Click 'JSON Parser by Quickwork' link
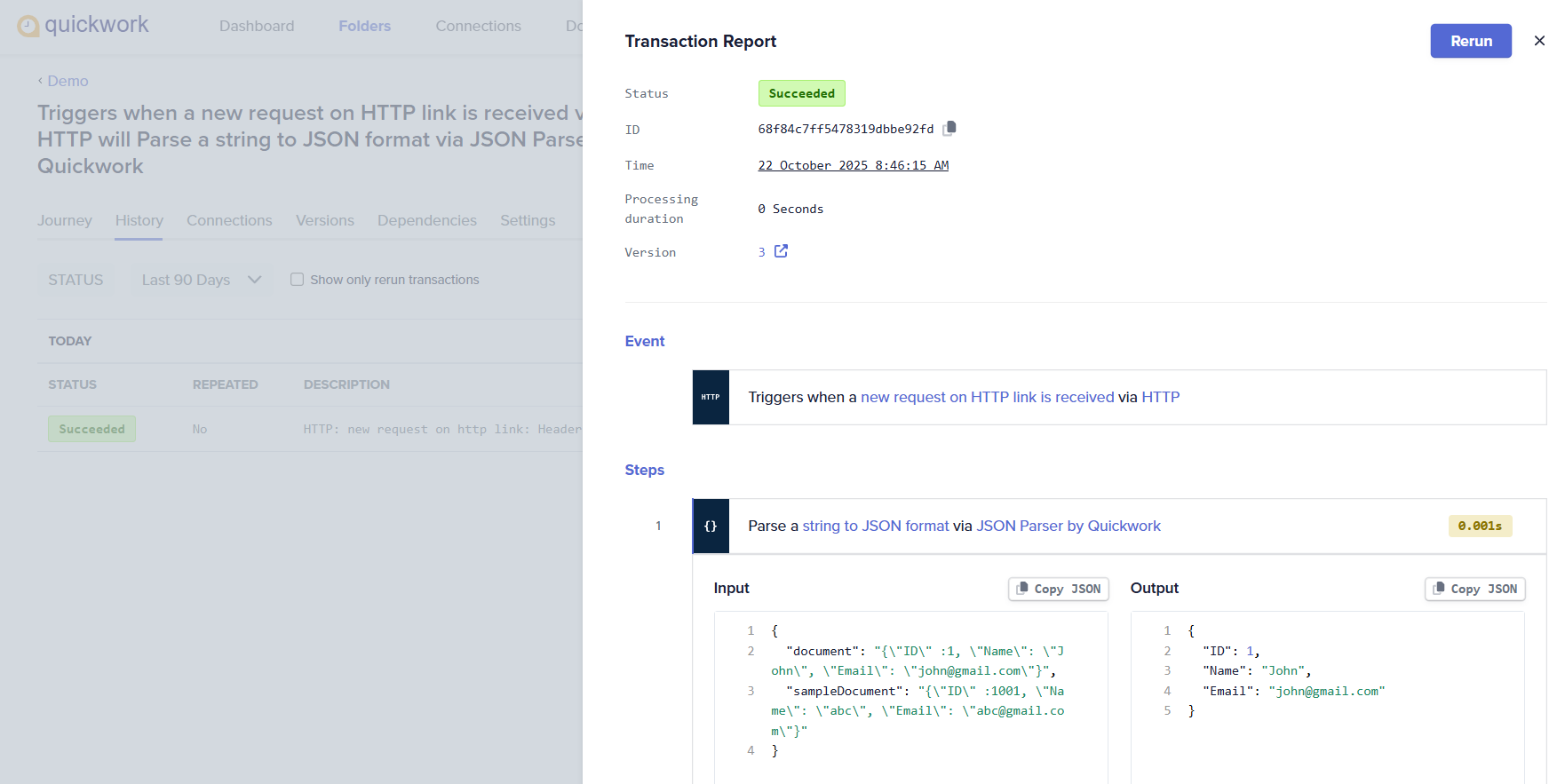 coord(1068,526)
